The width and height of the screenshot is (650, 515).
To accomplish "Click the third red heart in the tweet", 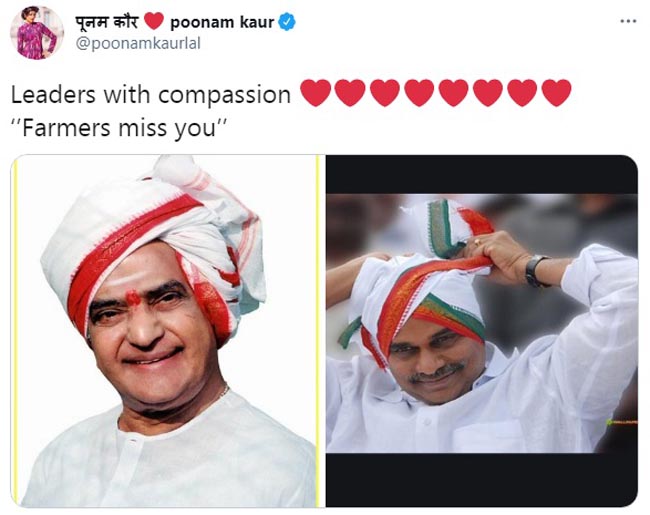I will (385, 93).
